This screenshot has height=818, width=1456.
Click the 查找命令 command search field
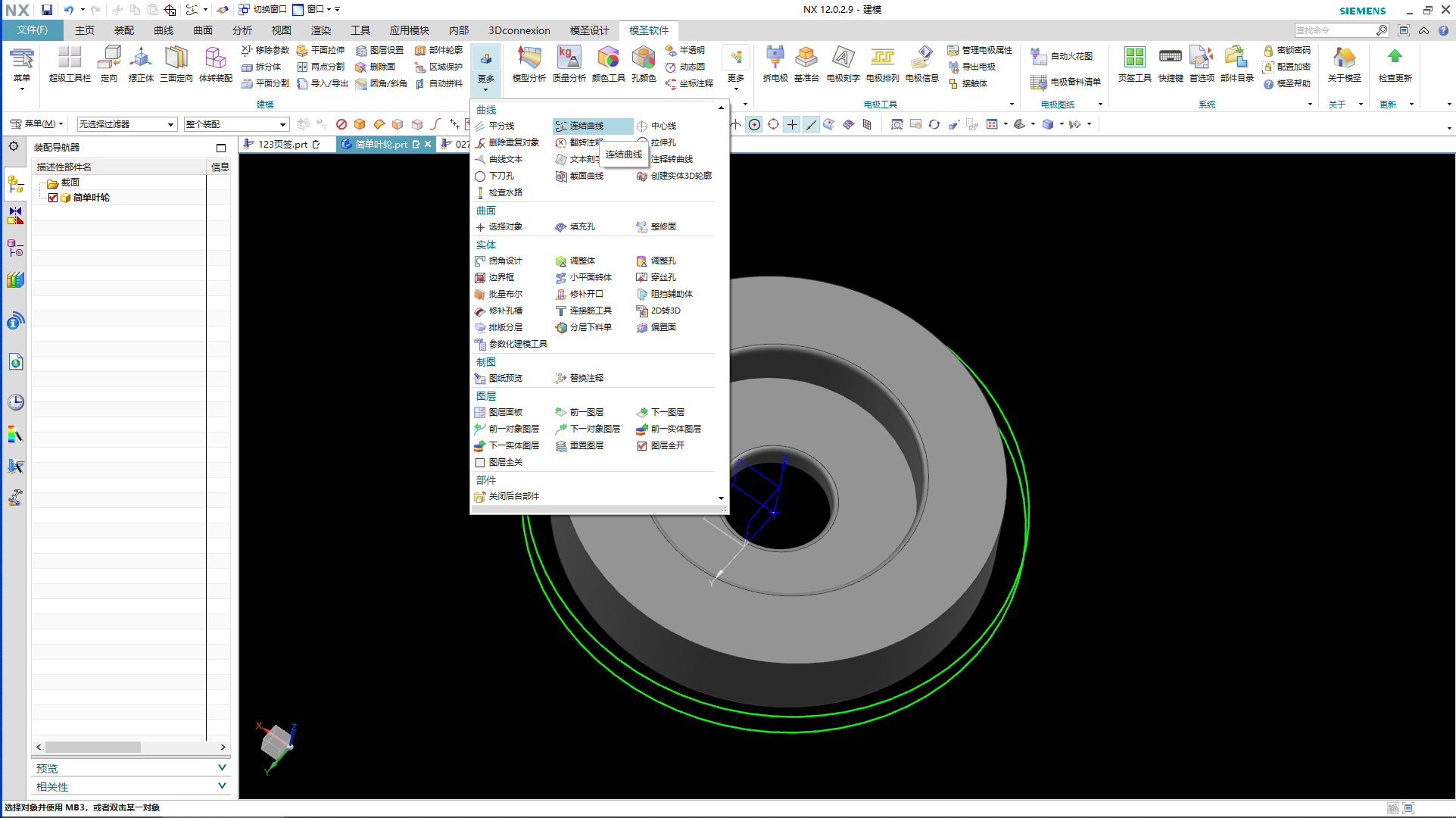[1334, 30]
